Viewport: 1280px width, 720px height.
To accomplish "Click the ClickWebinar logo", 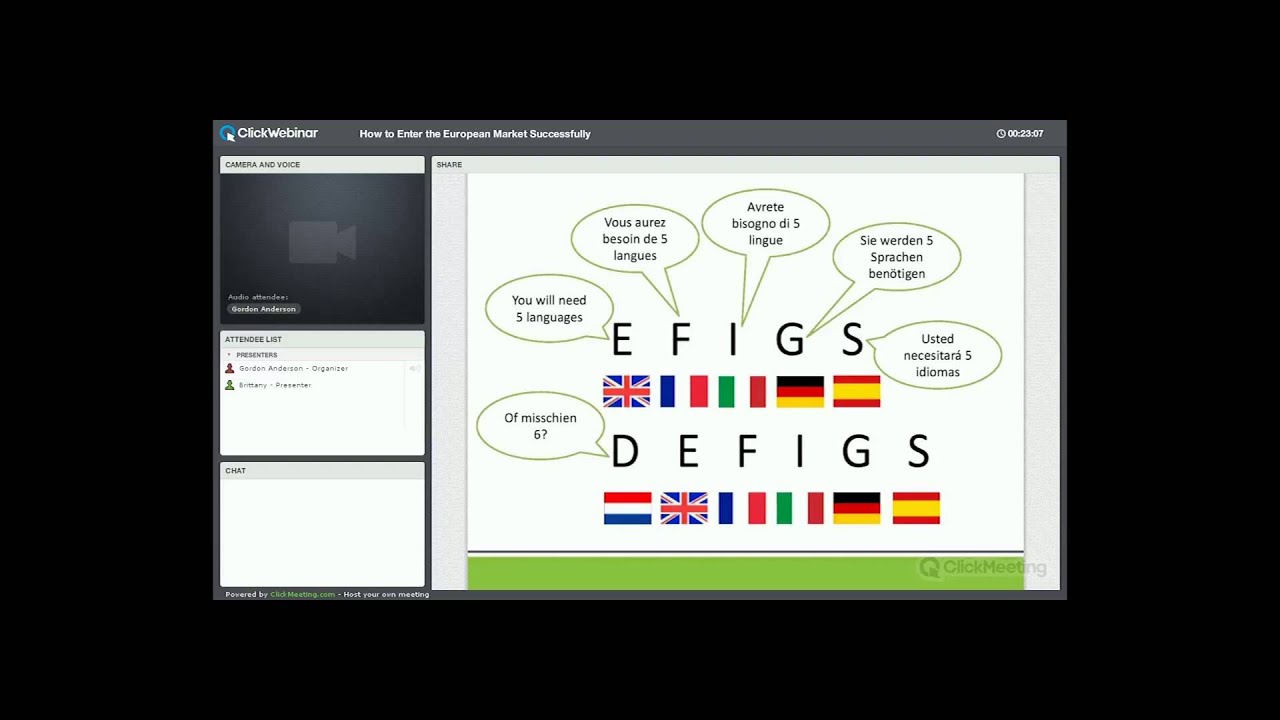I will click(x=269, y=133).
